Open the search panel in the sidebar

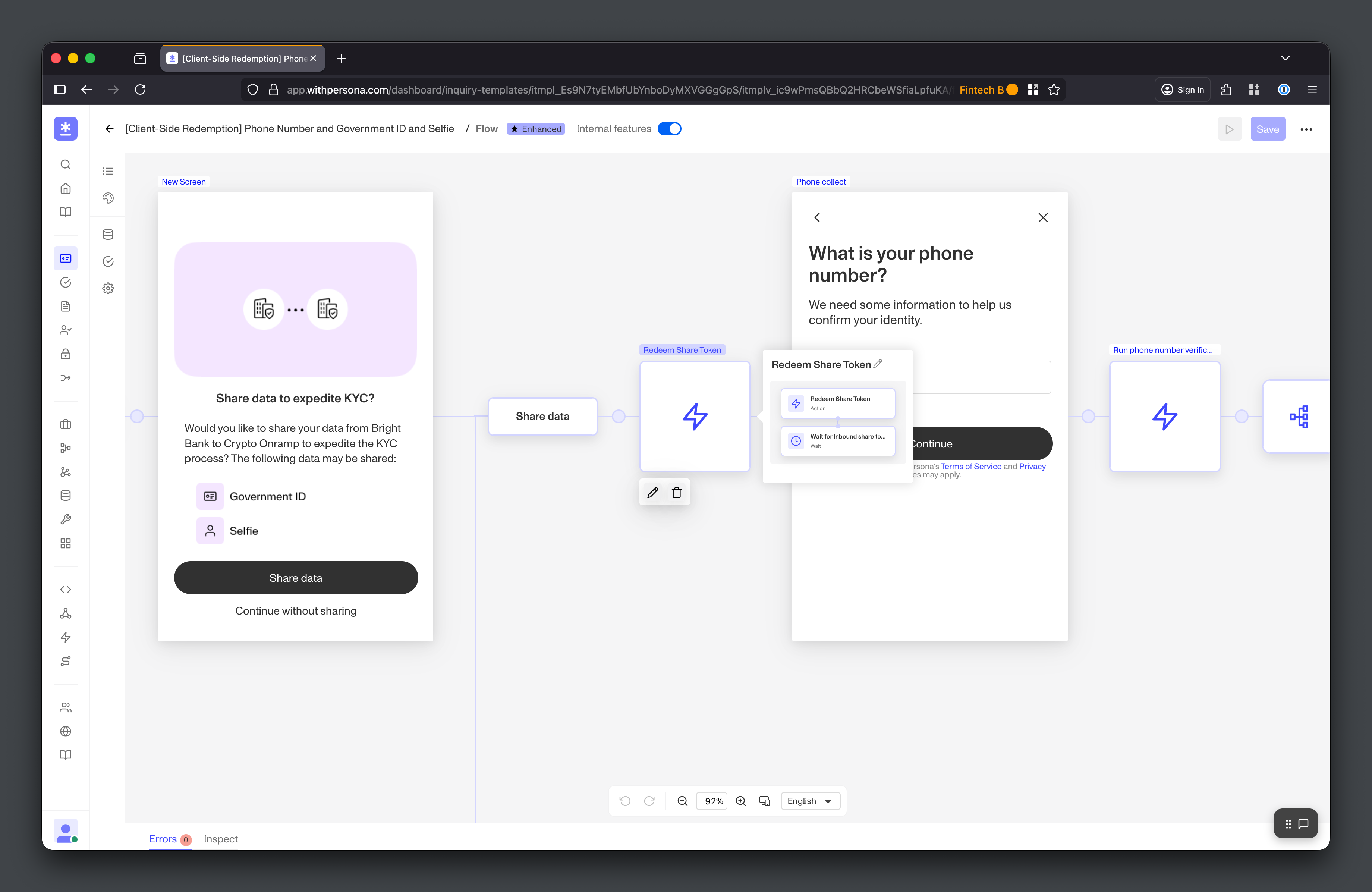point(65,164)
